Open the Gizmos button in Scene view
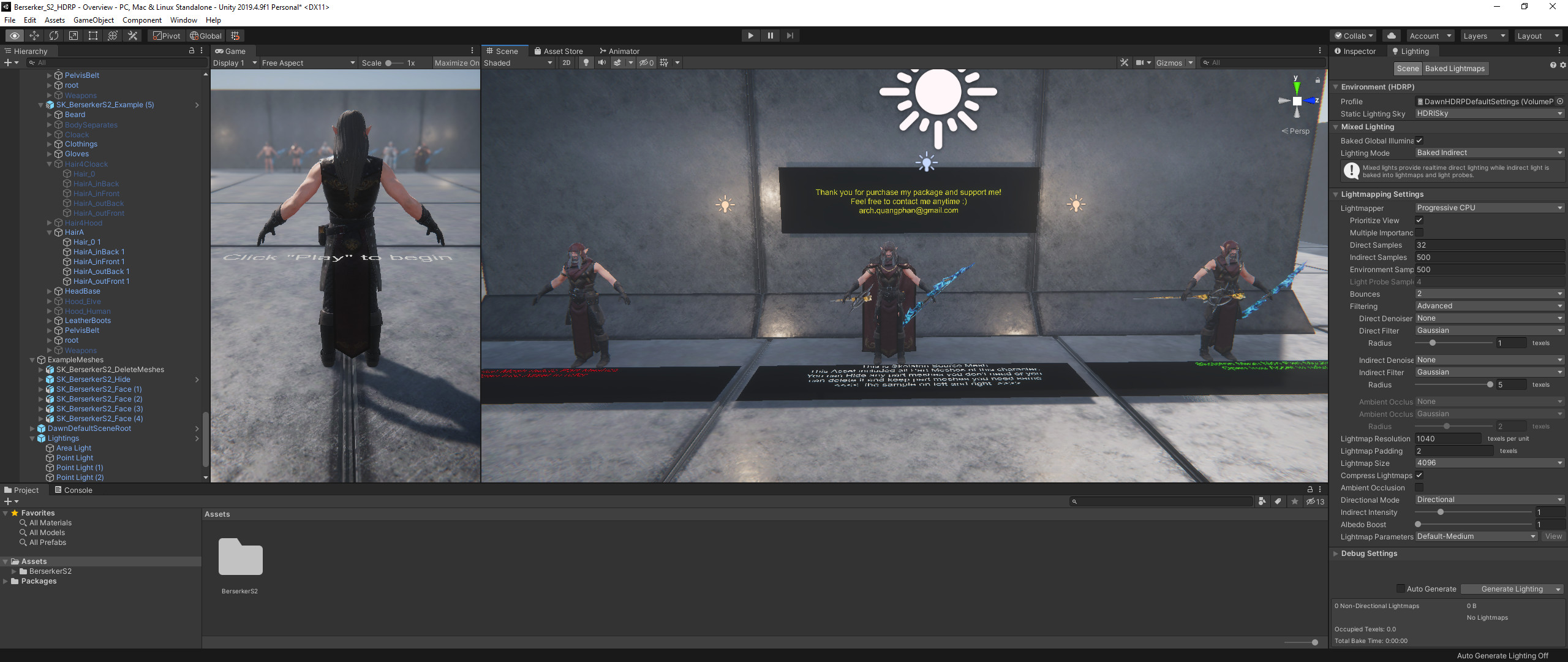 click(x=1169, y=63)
